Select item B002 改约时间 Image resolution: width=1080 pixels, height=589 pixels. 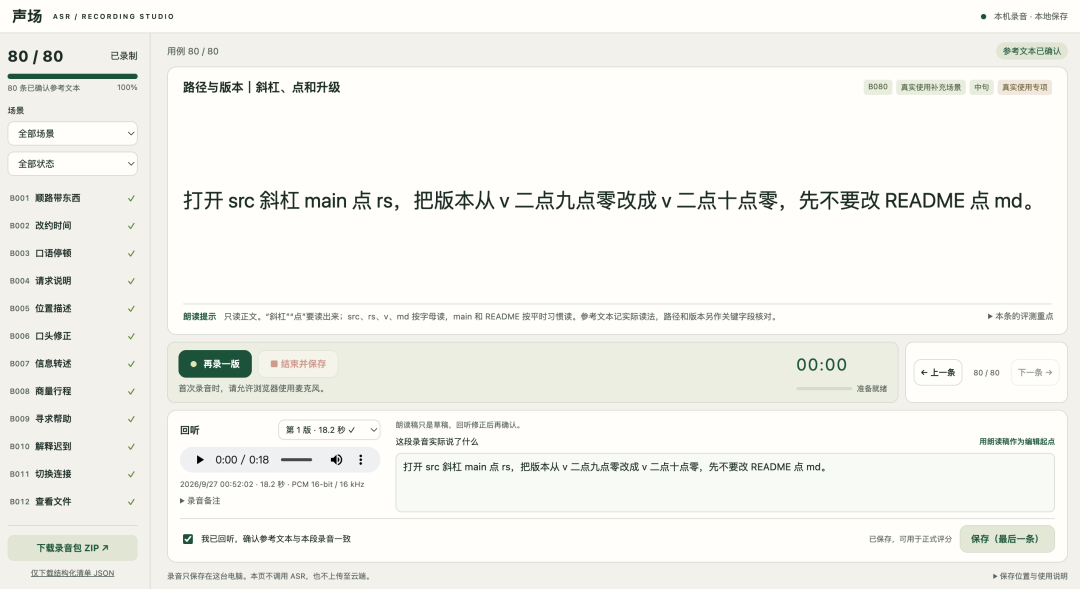72,225
